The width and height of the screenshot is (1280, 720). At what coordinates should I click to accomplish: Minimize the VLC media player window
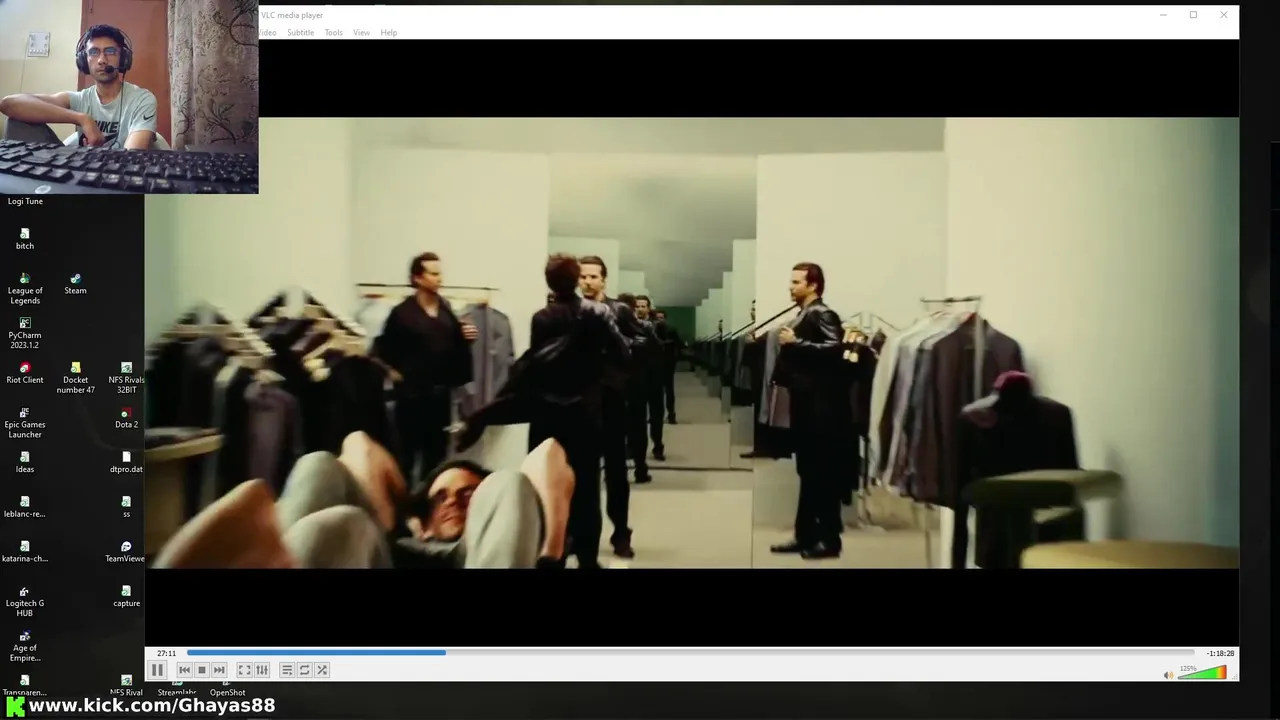[x=1163, y=15]
